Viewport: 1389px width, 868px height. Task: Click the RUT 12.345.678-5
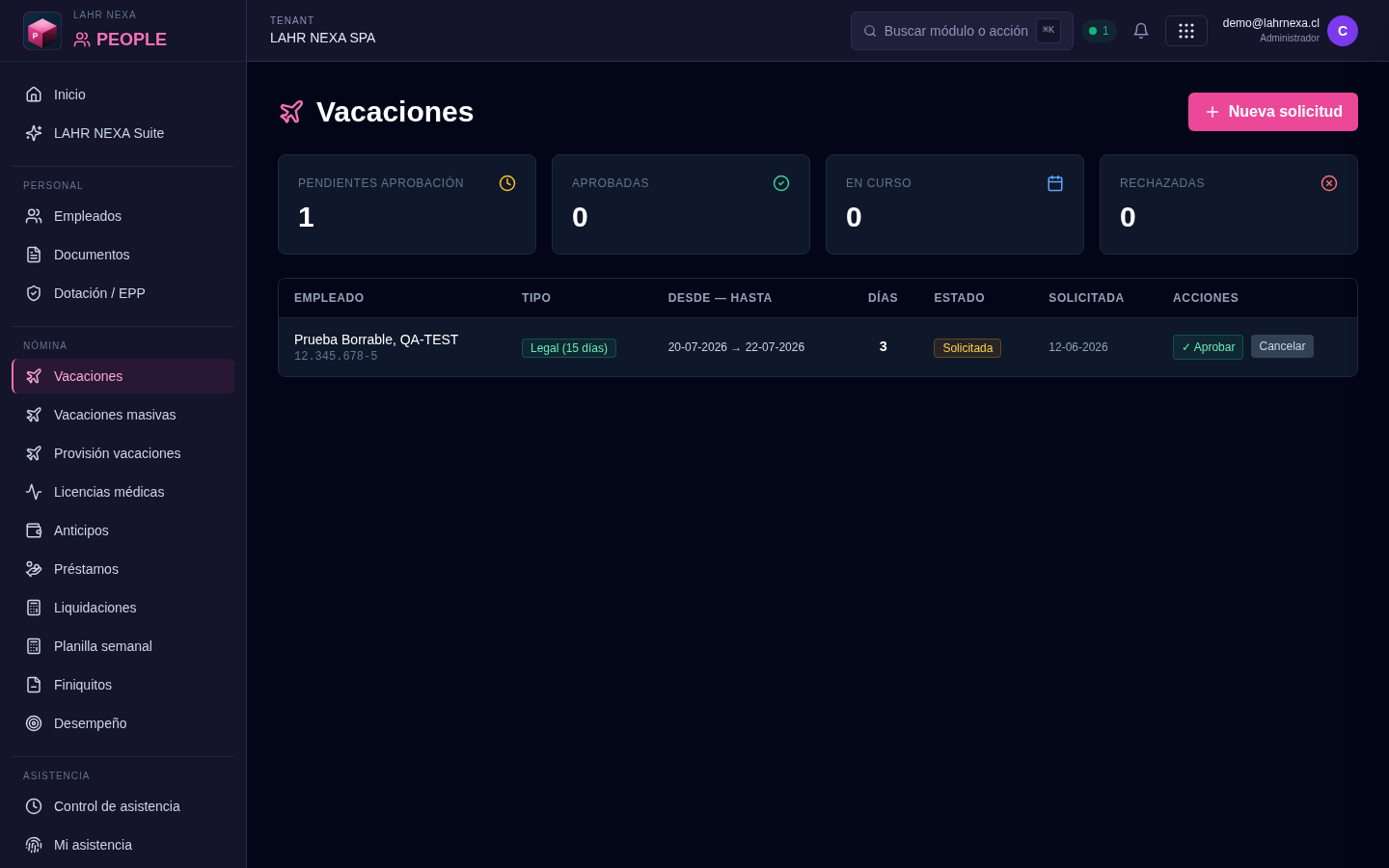point(336,357)
